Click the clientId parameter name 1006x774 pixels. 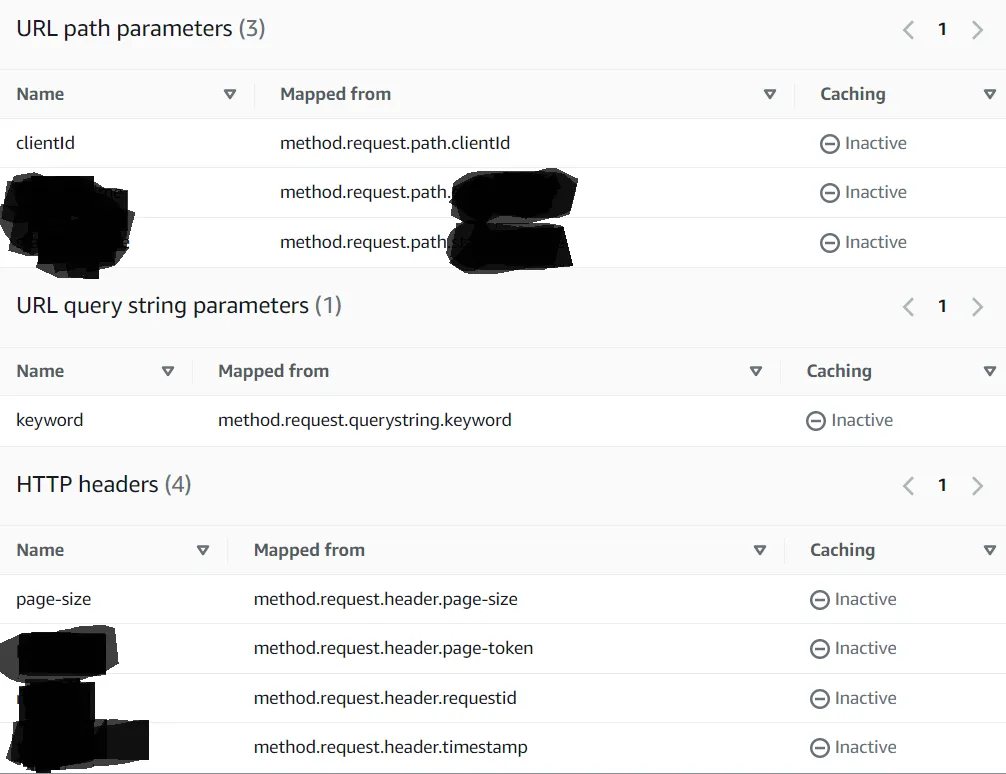(x=46, y=144)
